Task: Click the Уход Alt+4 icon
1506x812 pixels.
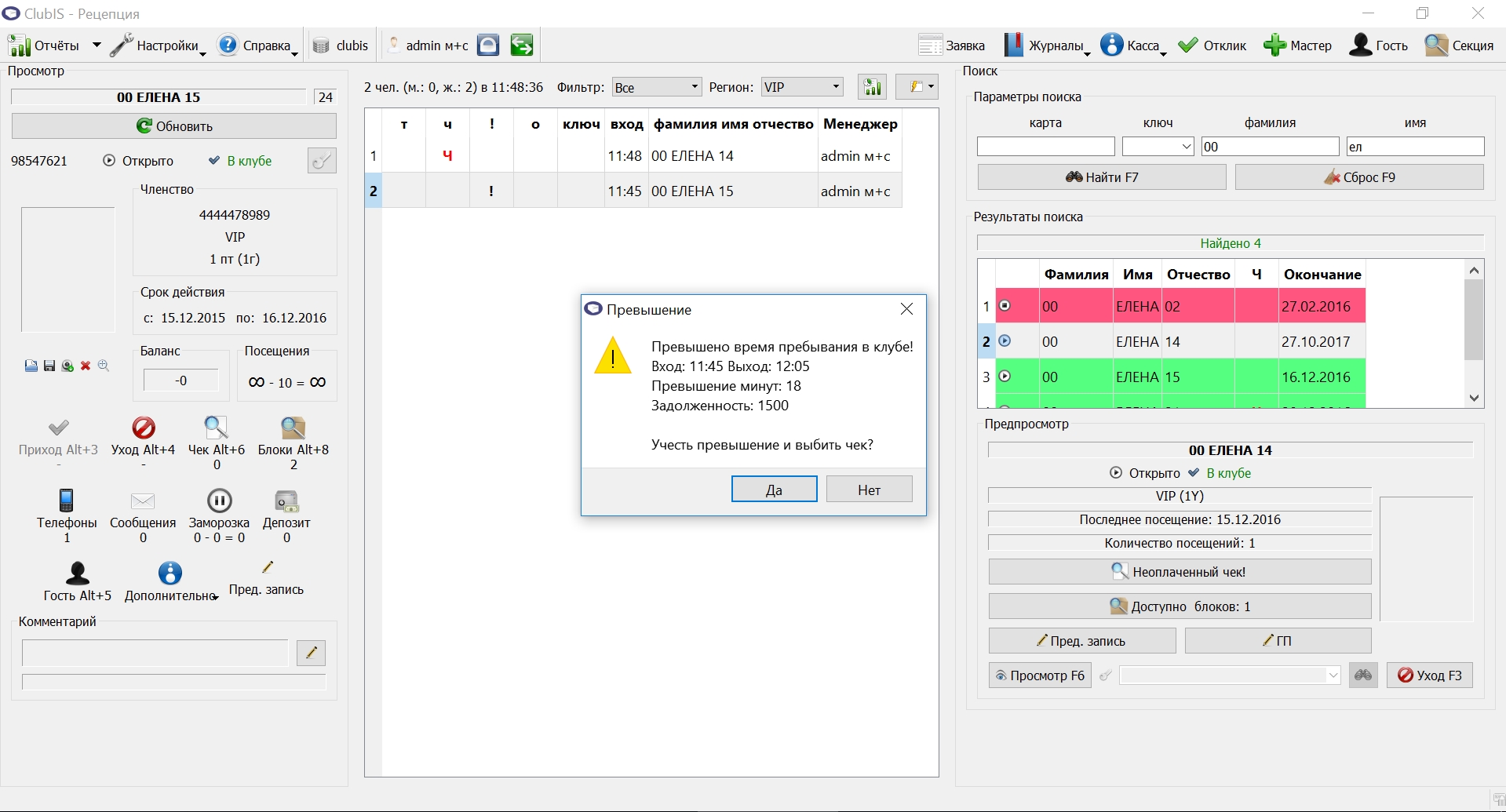Action: coord(144,428)
